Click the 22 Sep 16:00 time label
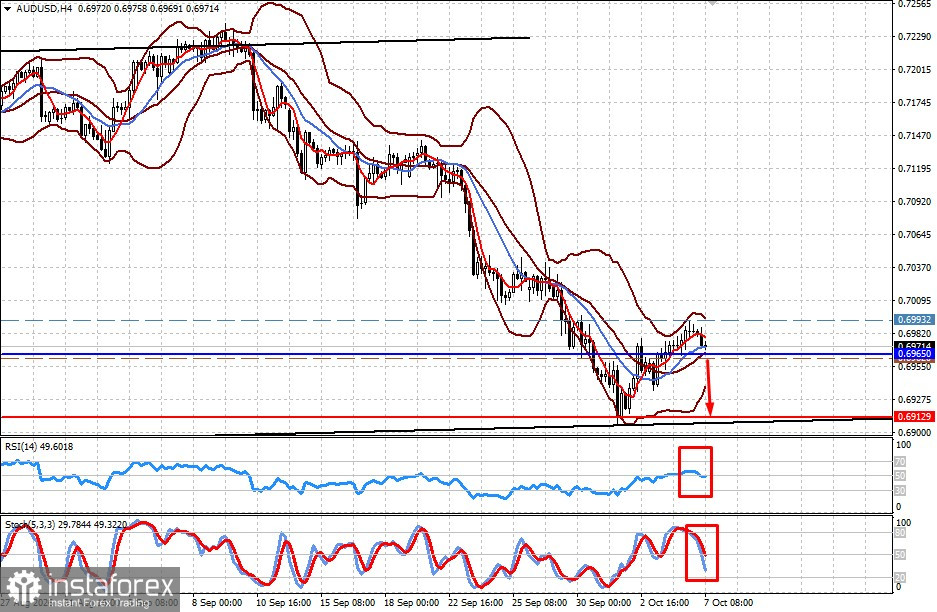 pyautogui.click(x=476, y=602)
